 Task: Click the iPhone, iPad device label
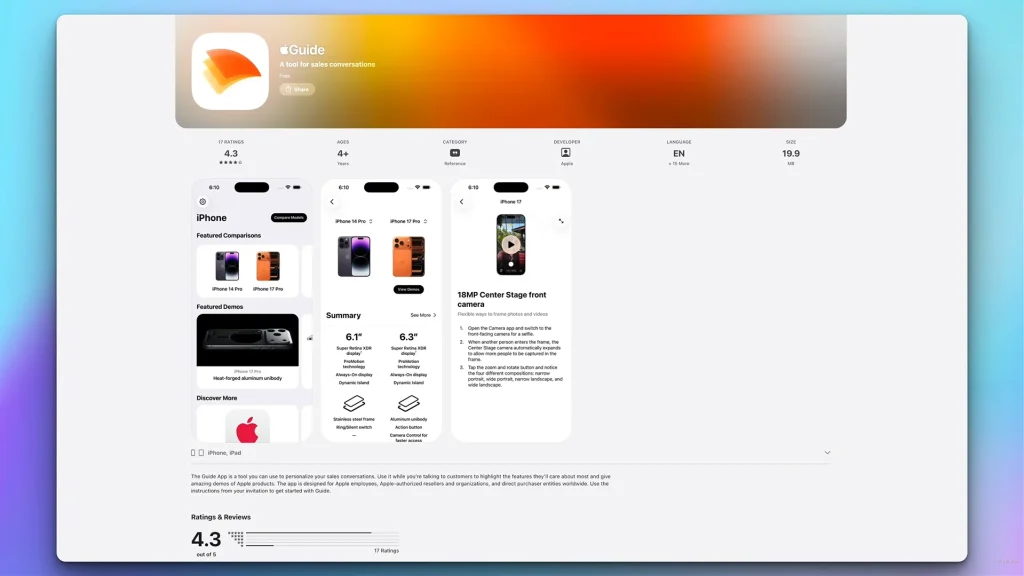pyautogui.click(x=224, y=453)
